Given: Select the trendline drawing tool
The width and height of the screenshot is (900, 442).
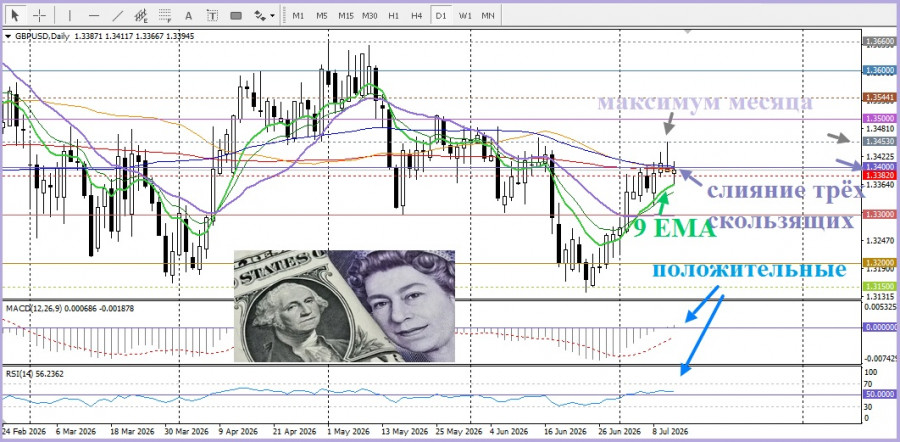Looking at the screenshot, I should [x=118, y=15].
